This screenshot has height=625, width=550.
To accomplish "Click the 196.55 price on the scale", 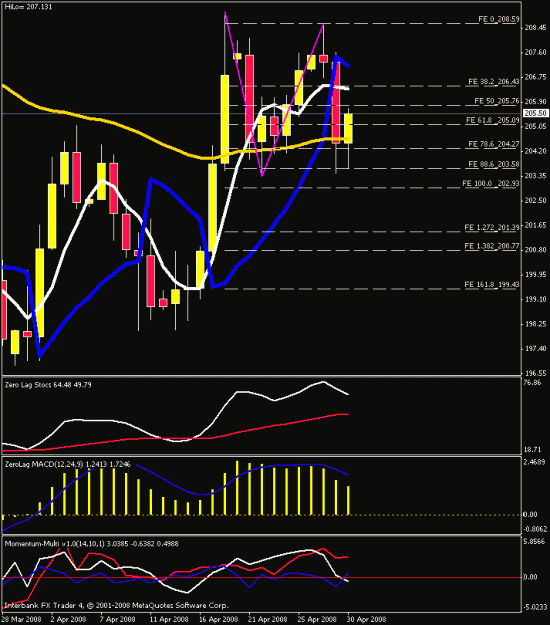I will point(535,373).
